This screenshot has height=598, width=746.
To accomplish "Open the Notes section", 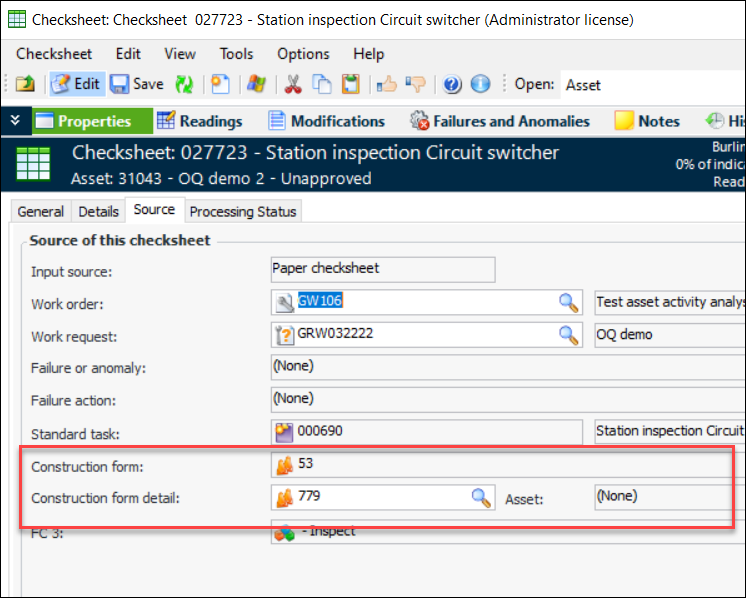I will [x=647, y=121].
